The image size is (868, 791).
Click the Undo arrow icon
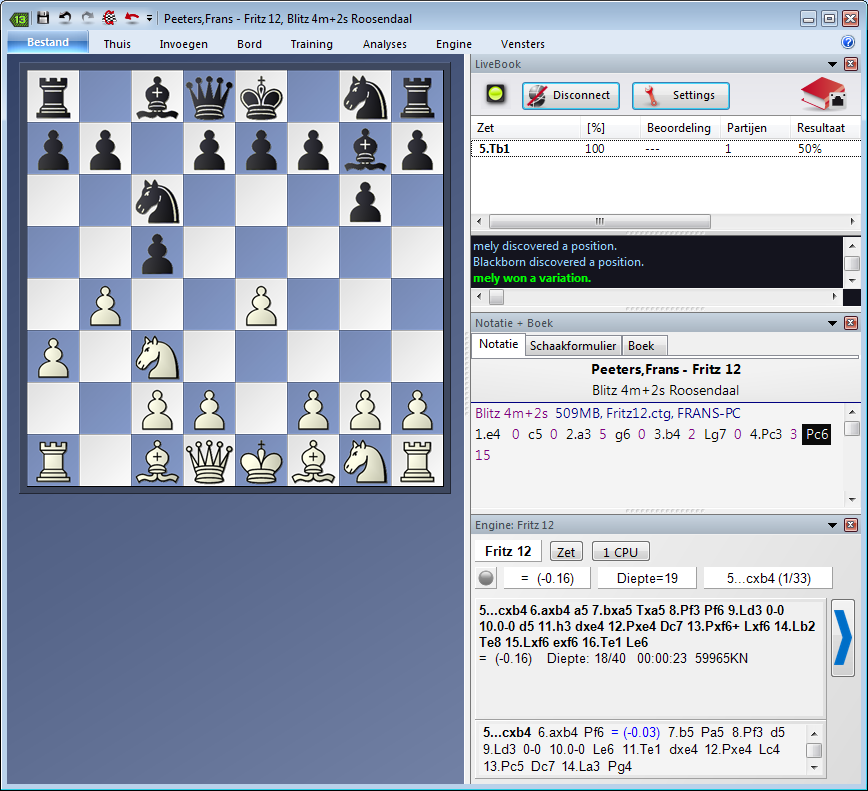[x=65, y=18]
